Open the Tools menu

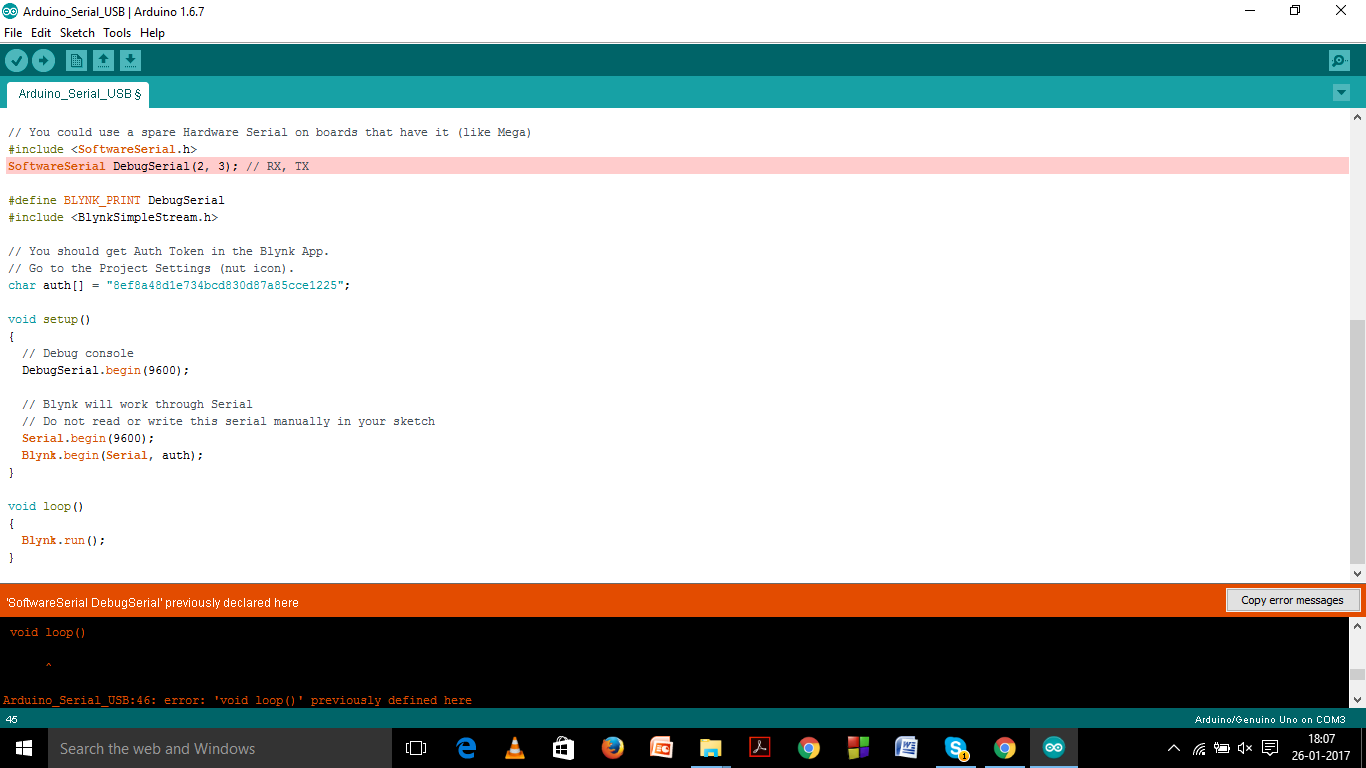(x=117, y=33)
